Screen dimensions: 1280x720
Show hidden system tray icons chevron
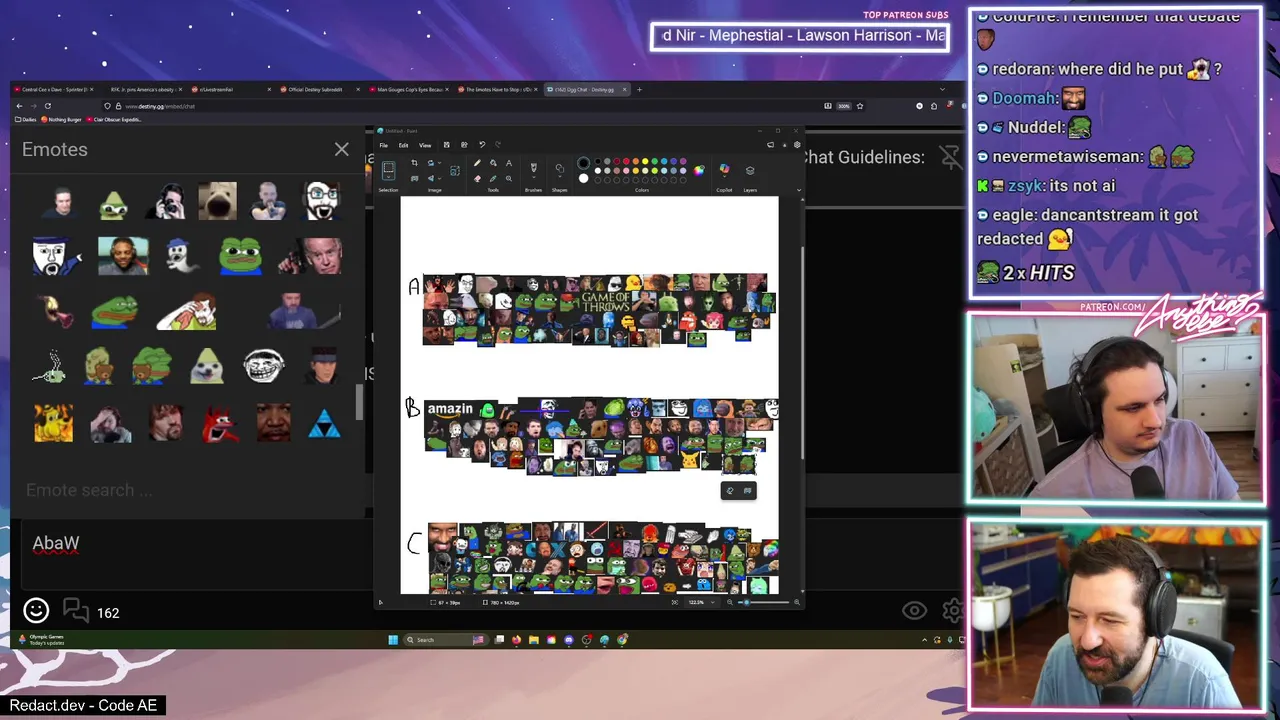[924, 640]
